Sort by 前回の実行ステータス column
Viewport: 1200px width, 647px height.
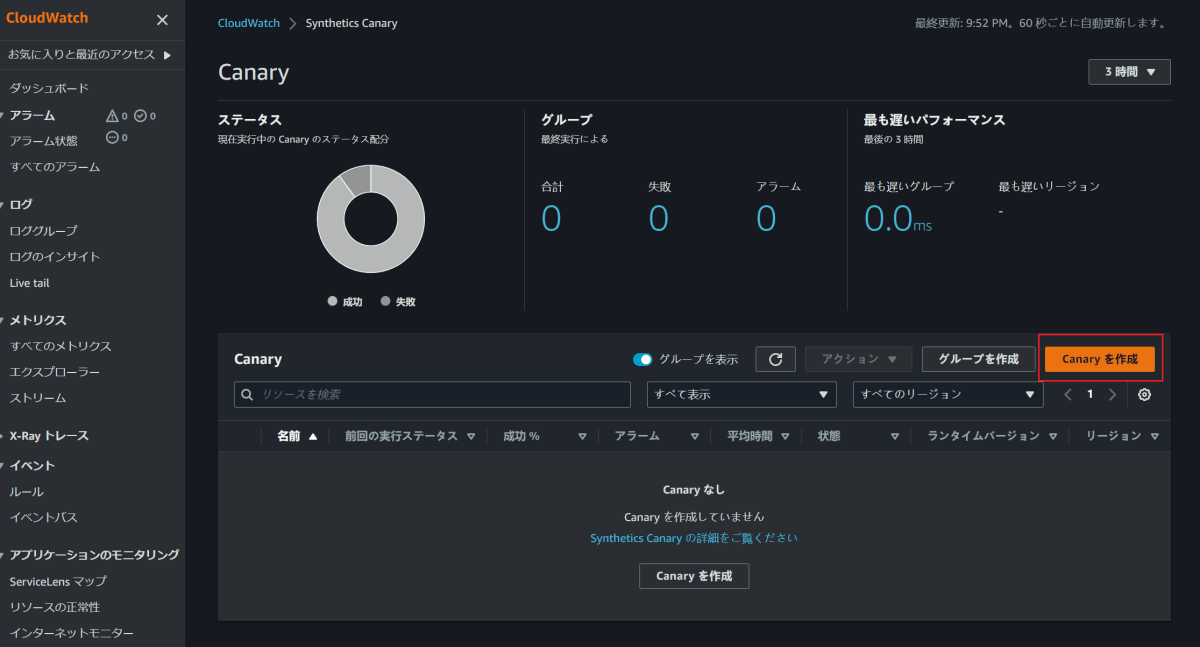pyautogui.click(x=409, y=436)
